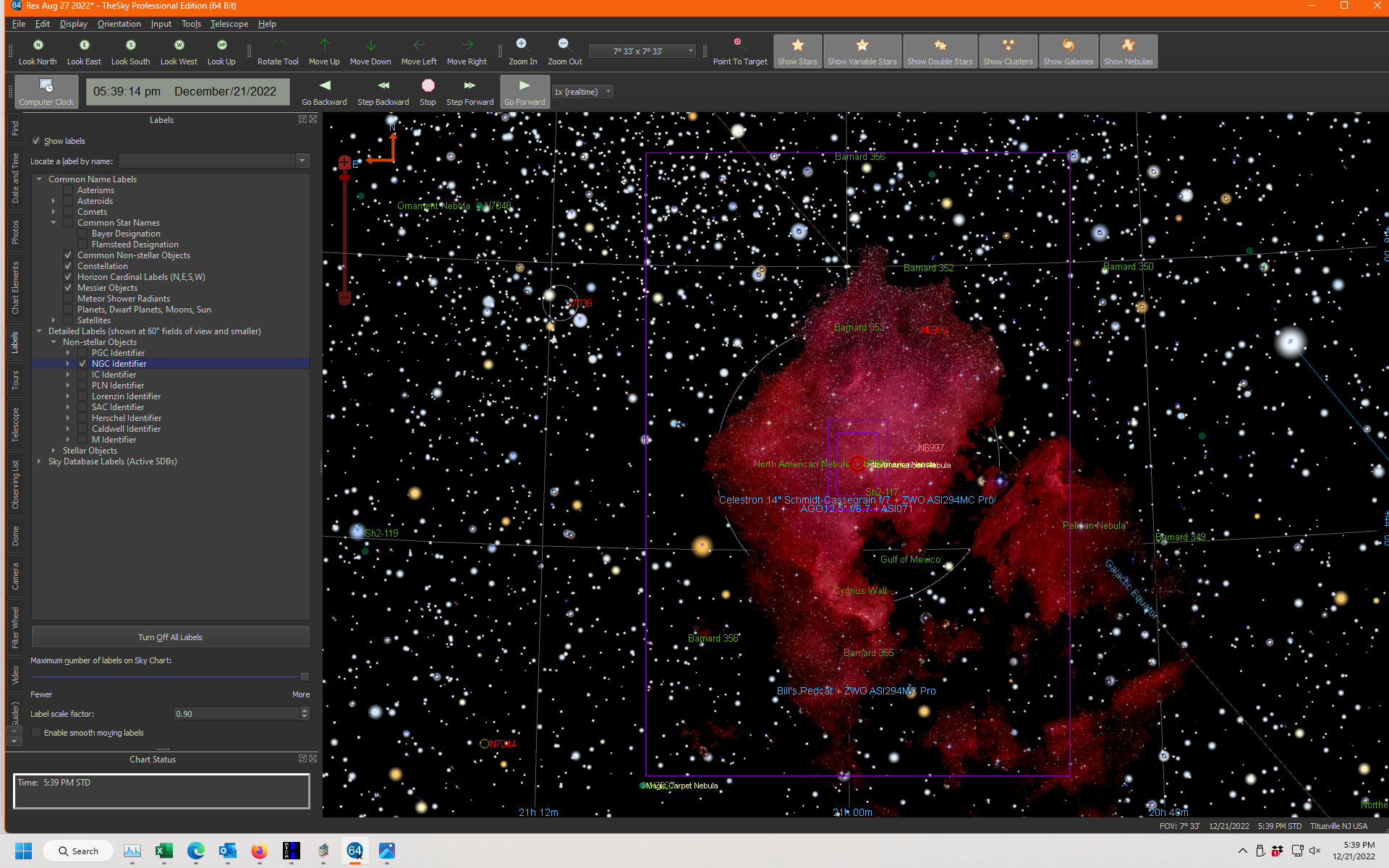This screenshot has height=868, width=1389.
Task: Switch to the Chart Elements side tab
Action: coord(15,288)
